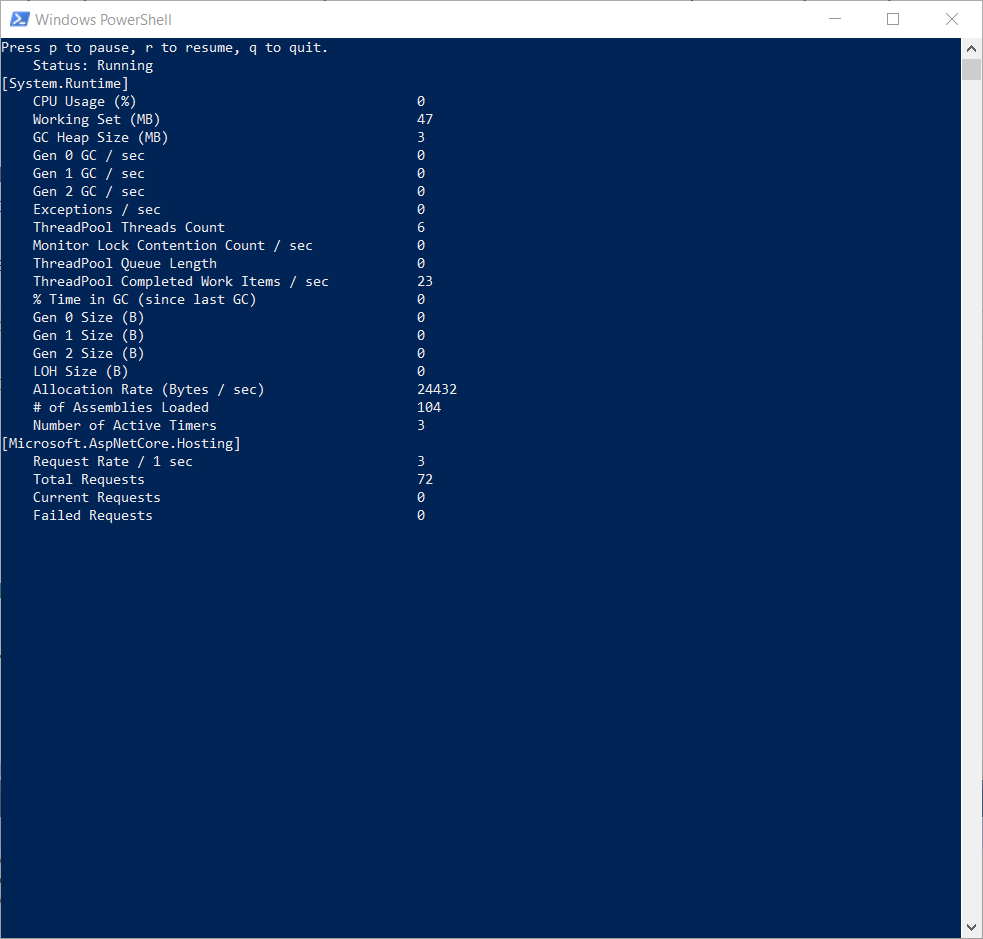983x939 pixels.
Task: Click the Total Requests value '72'
Action: [425, 480]
